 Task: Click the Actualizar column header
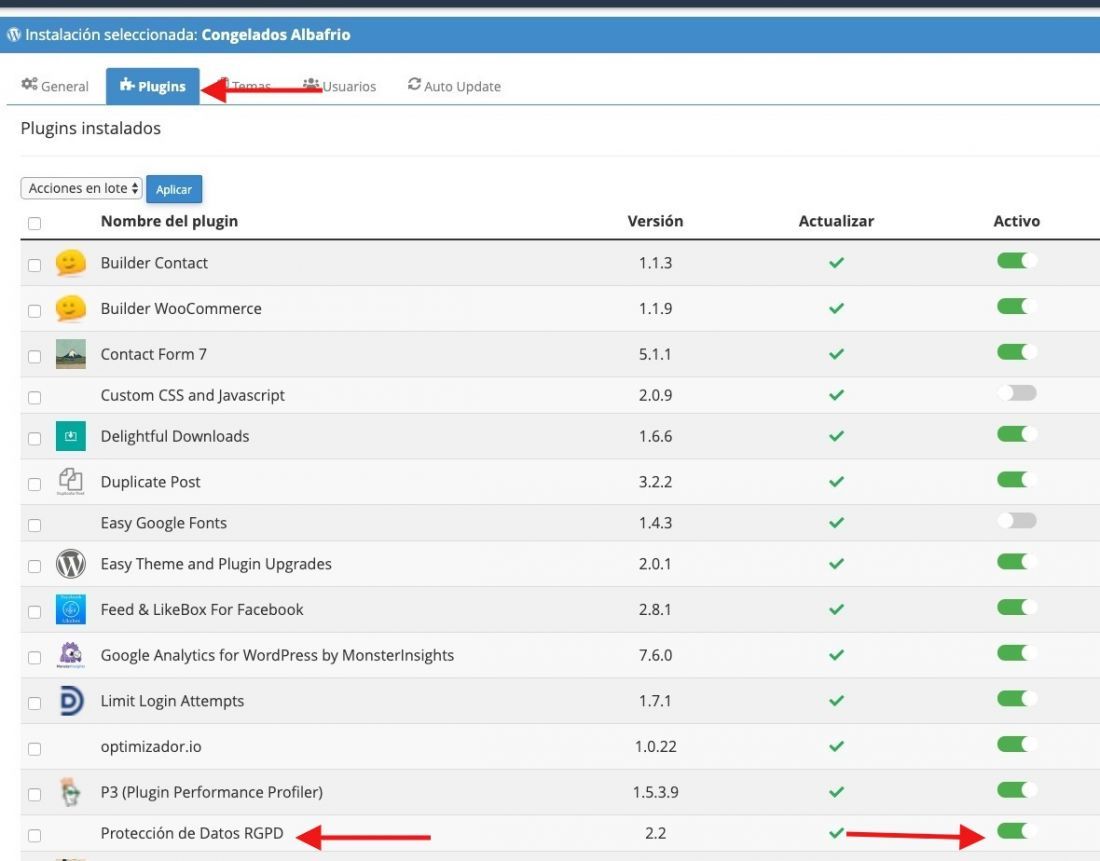coord(836,221)
